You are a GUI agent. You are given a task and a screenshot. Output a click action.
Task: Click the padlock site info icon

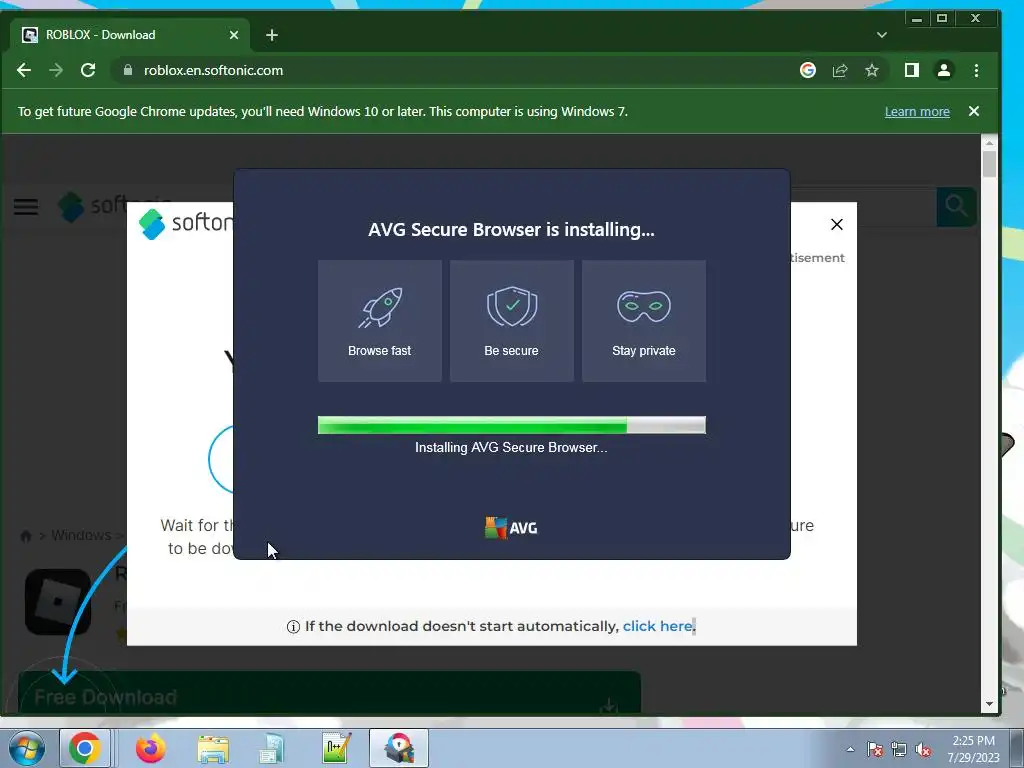(128, 71)
